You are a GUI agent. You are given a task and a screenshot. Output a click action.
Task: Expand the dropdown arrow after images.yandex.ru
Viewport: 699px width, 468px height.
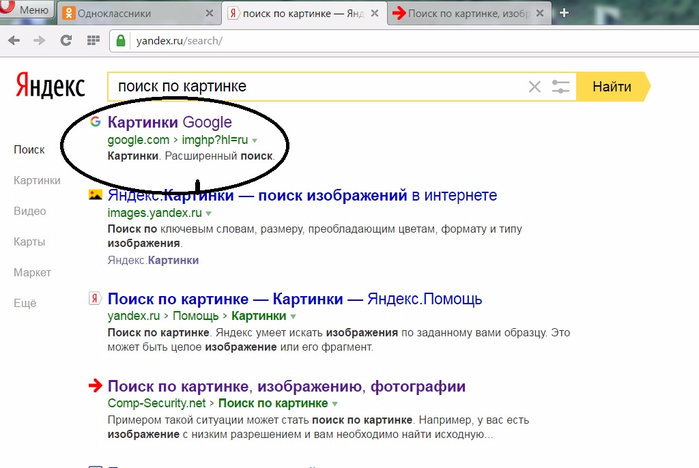tap(208, 213)
